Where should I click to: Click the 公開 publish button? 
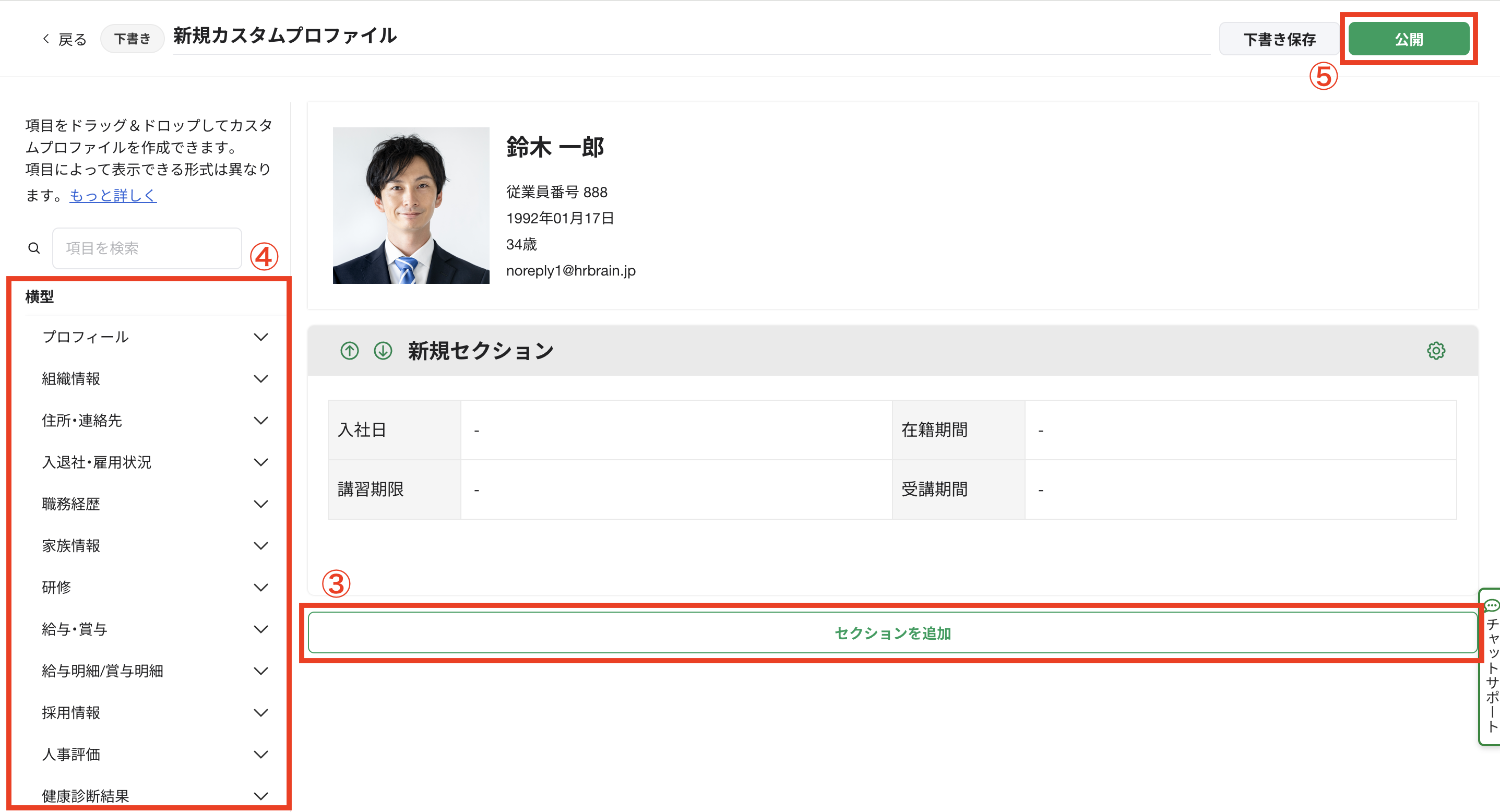click(1409, 39)
